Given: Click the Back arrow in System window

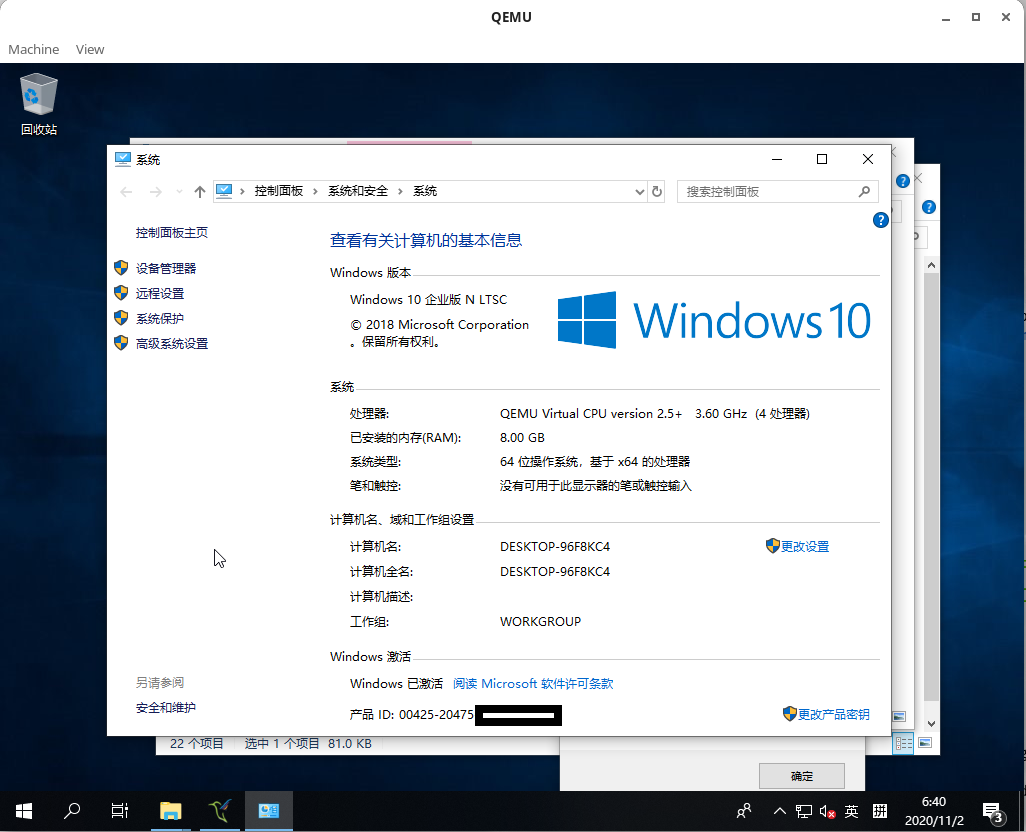Looking at the screenshot, I should (126, 192).
